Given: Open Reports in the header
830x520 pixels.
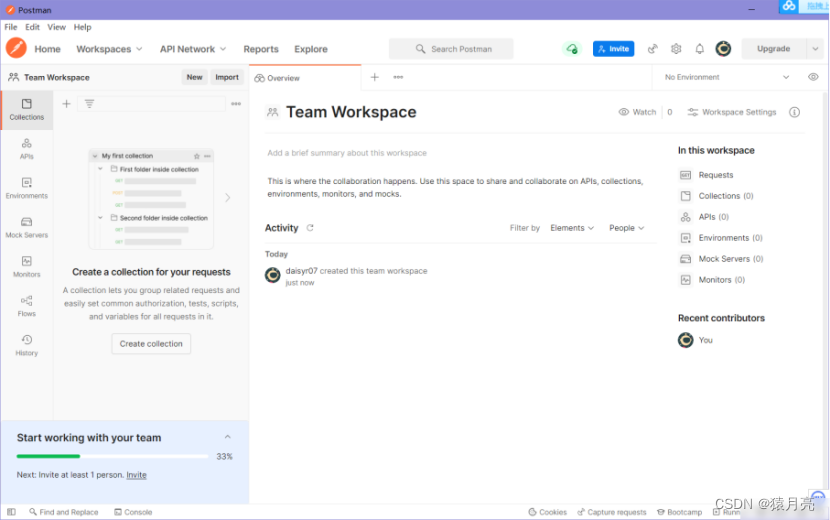Looking at the screenshot, I should coord(261,49).
